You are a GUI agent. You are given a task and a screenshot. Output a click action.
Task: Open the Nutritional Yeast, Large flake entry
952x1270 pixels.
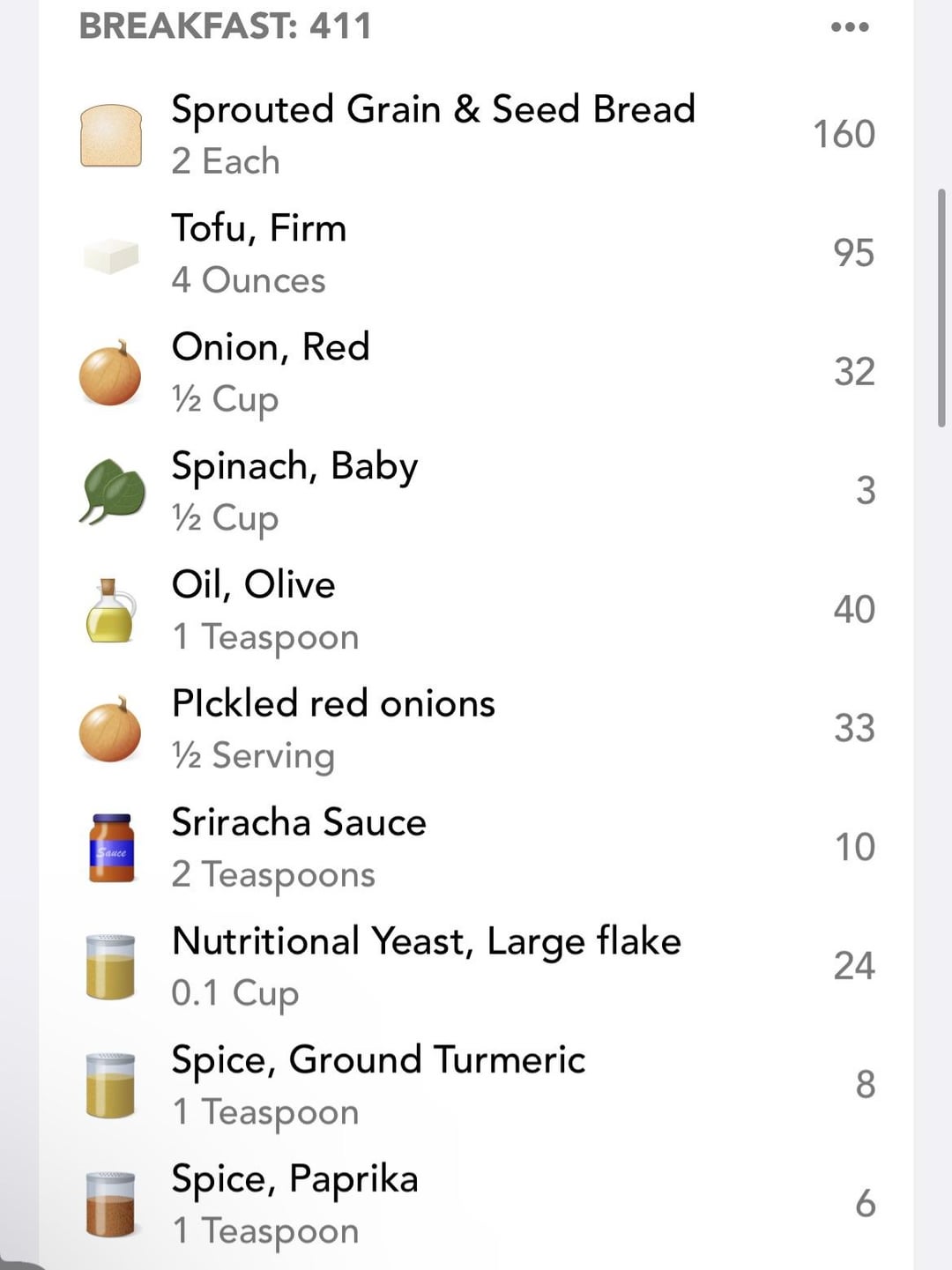click(x=427, y=941)
